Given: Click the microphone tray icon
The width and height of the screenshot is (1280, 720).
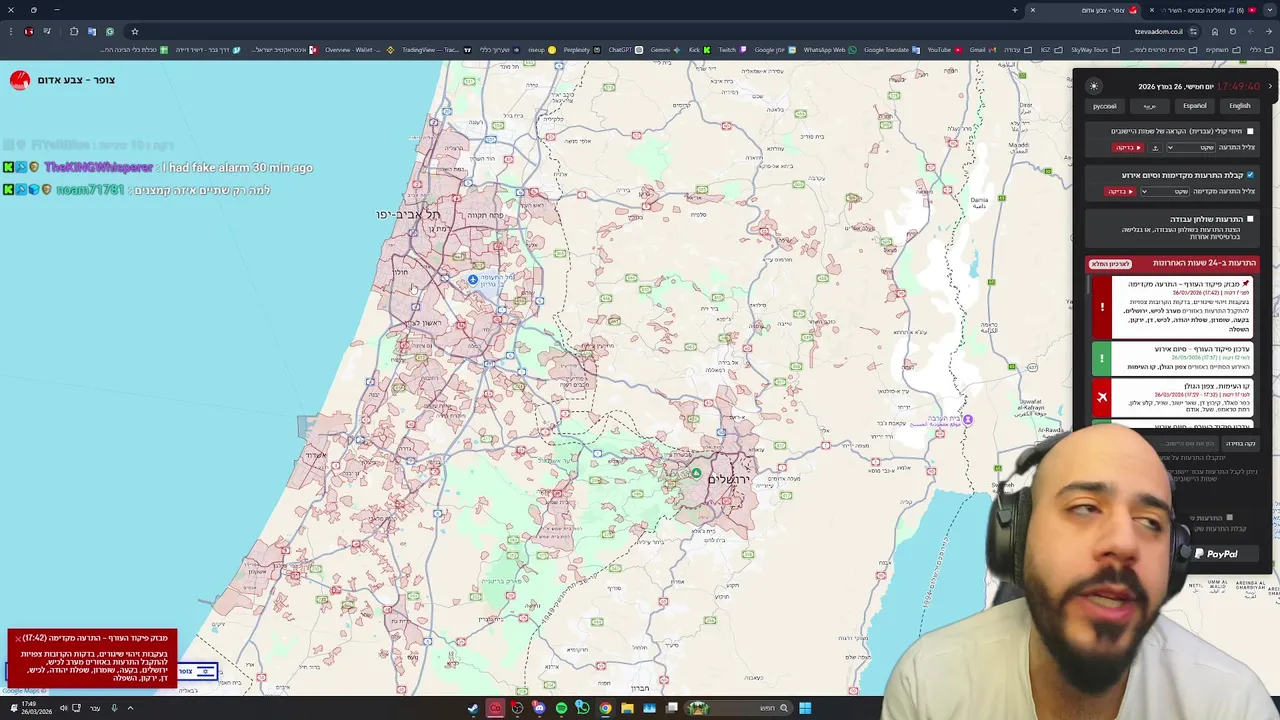Looking at the screenshot, I should (x=113, y=708).
